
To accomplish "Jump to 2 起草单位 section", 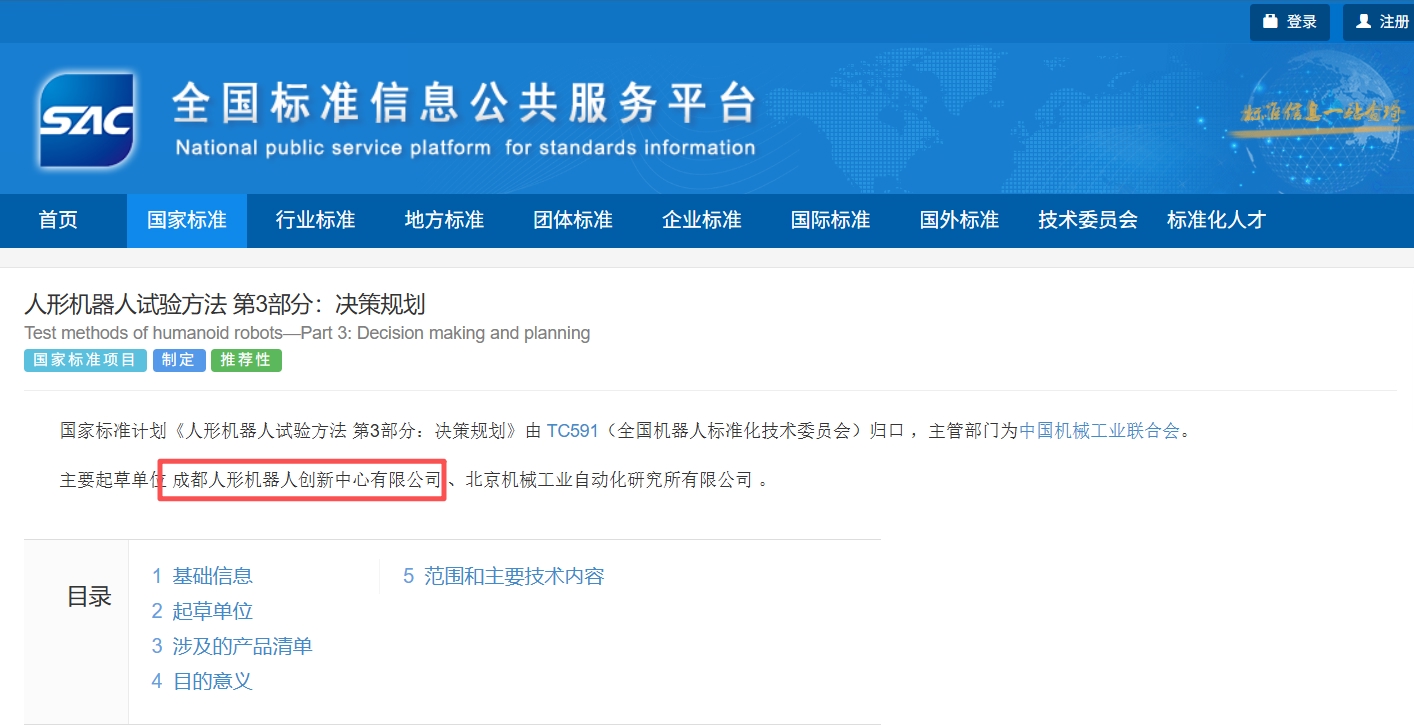I will (x=202, y=611).
